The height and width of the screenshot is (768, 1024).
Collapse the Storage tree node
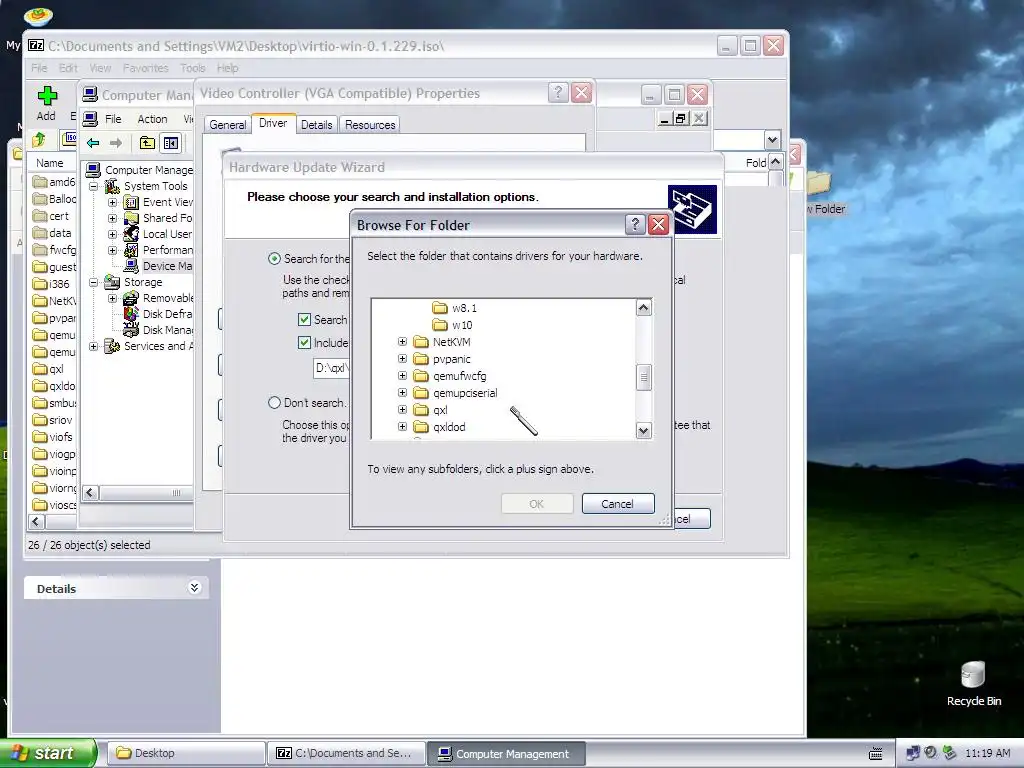coord(93,282)
